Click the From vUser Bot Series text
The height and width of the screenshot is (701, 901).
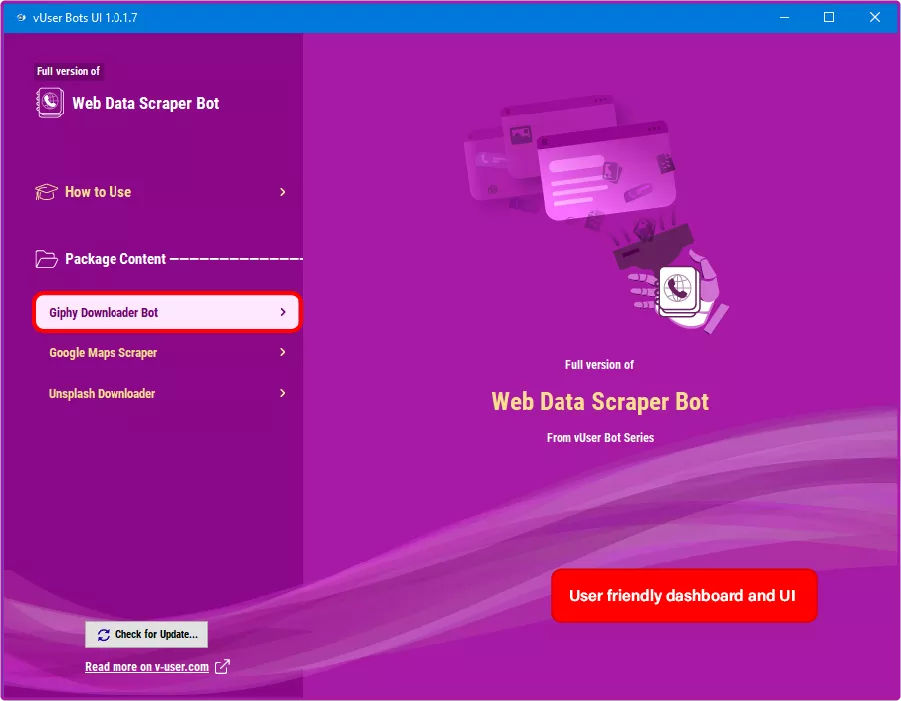click(600, 438)
